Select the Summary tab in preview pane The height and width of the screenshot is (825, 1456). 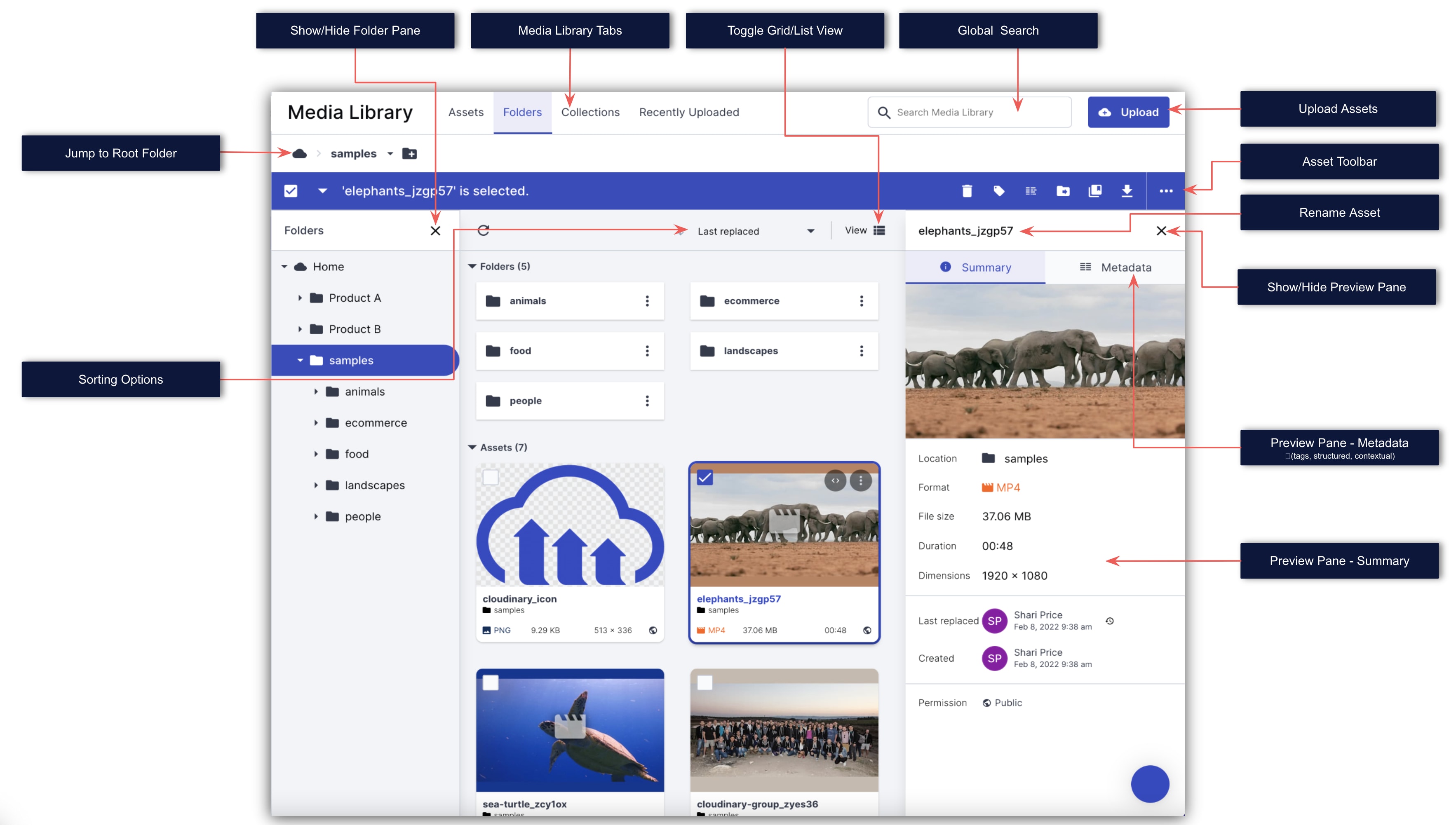975,267
